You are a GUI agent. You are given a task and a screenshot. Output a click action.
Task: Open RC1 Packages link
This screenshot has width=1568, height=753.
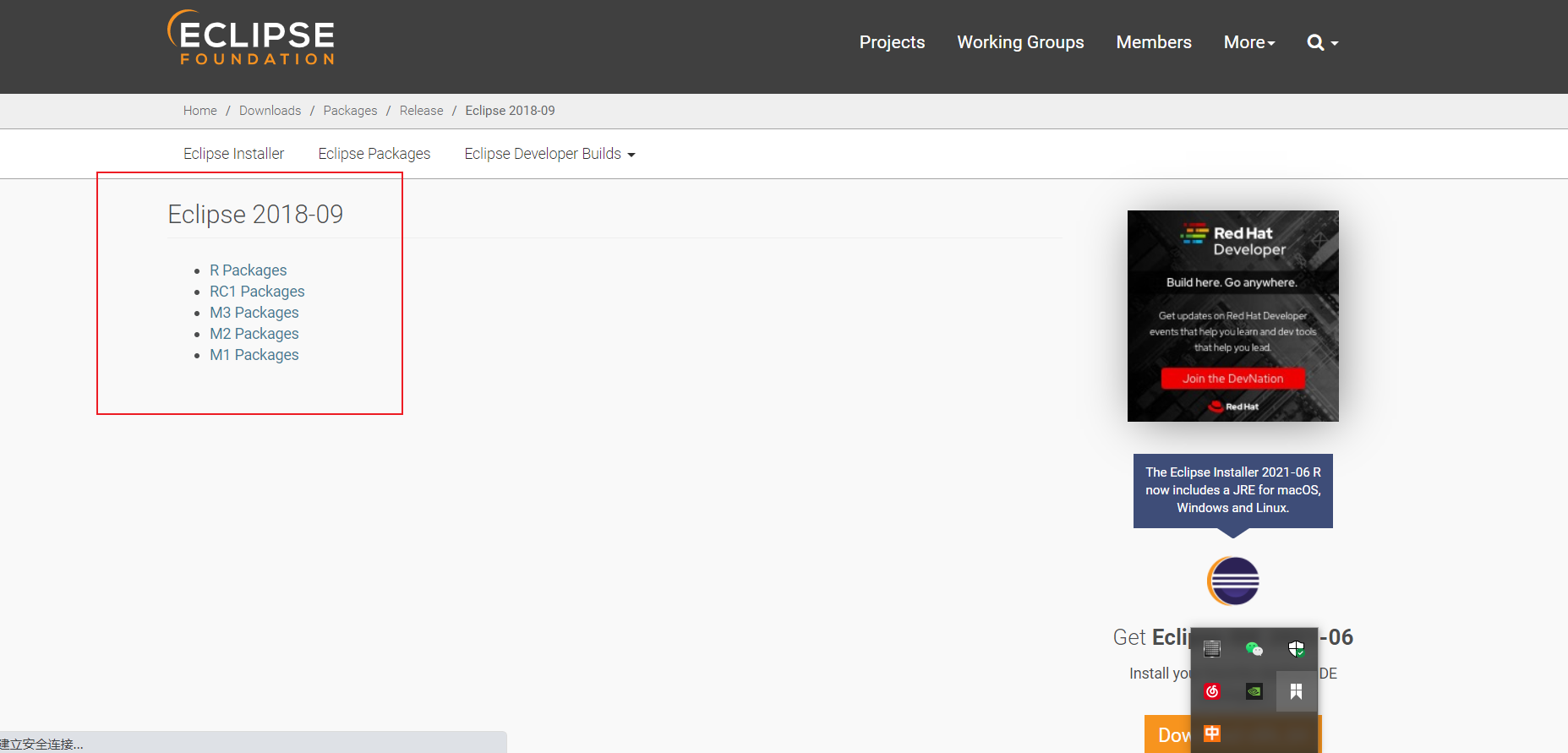click(x=257, y=292)
